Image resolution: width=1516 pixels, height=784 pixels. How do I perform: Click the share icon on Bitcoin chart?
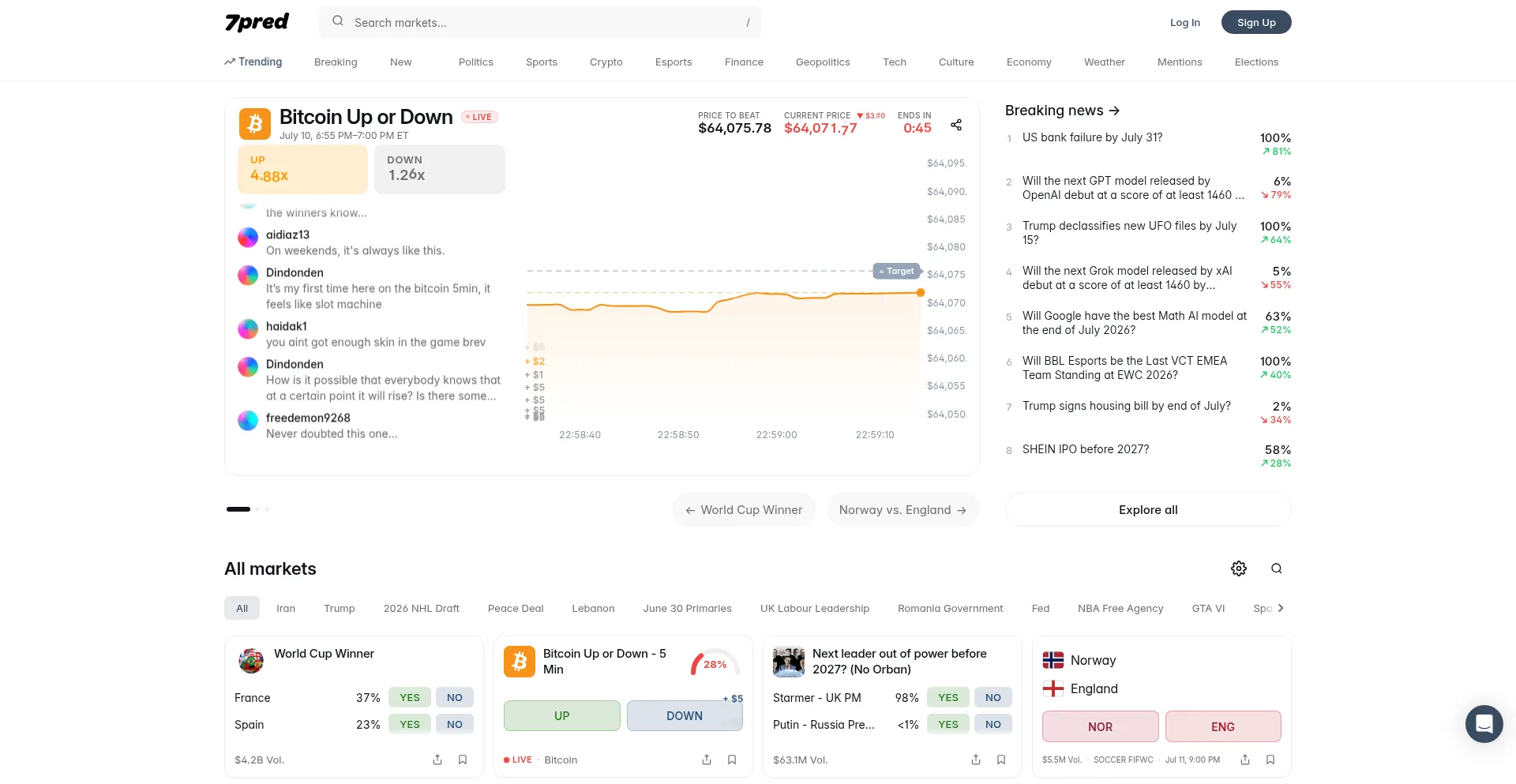(x=956, y=125)
